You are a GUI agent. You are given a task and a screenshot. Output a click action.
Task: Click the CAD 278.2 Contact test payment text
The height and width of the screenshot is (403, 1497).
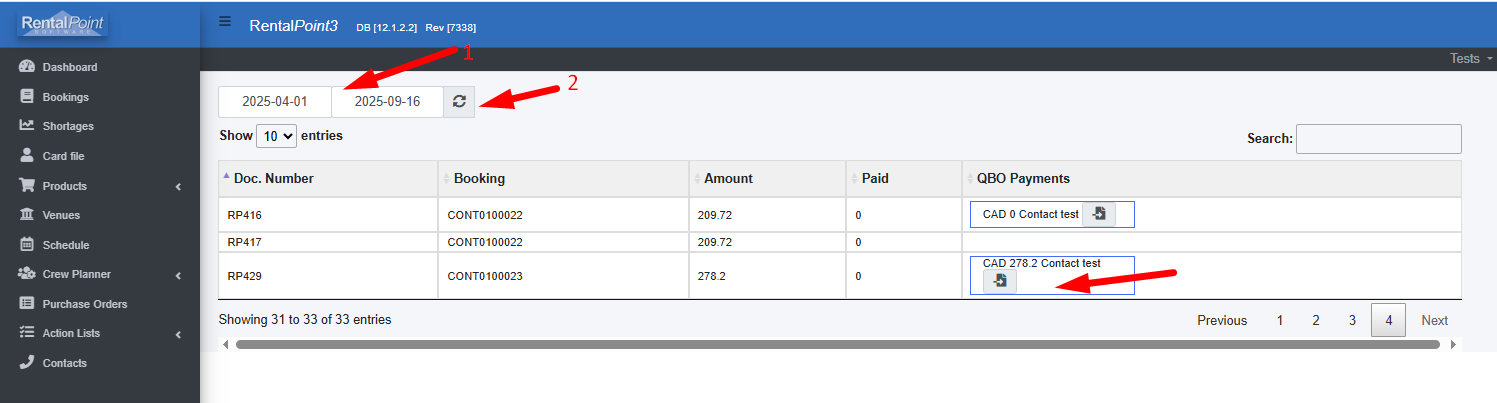pyautogui.click(x=1041, y=263)
